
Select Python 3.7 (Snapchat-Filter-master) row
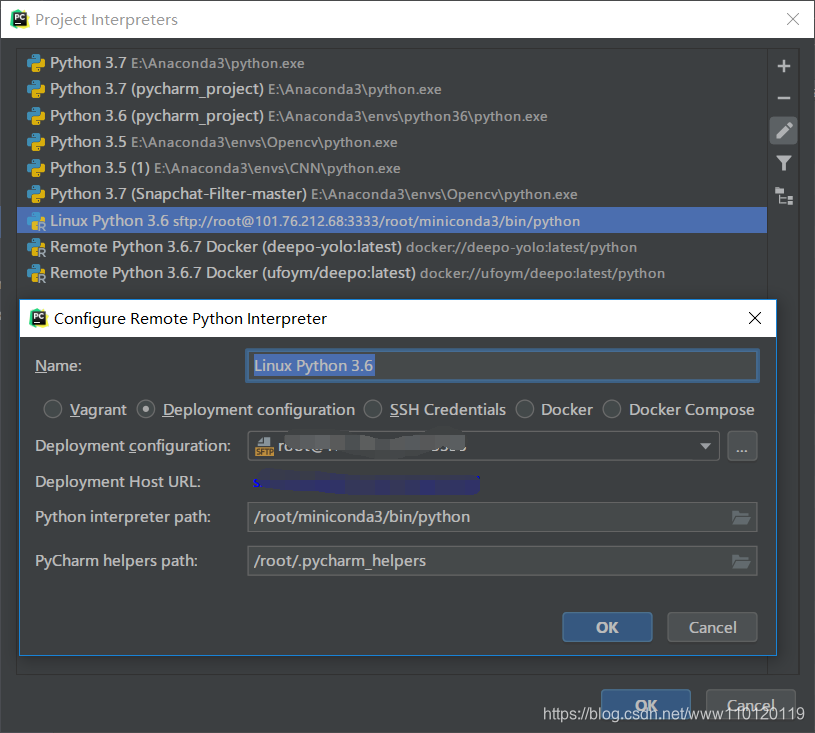click(392, 194)
